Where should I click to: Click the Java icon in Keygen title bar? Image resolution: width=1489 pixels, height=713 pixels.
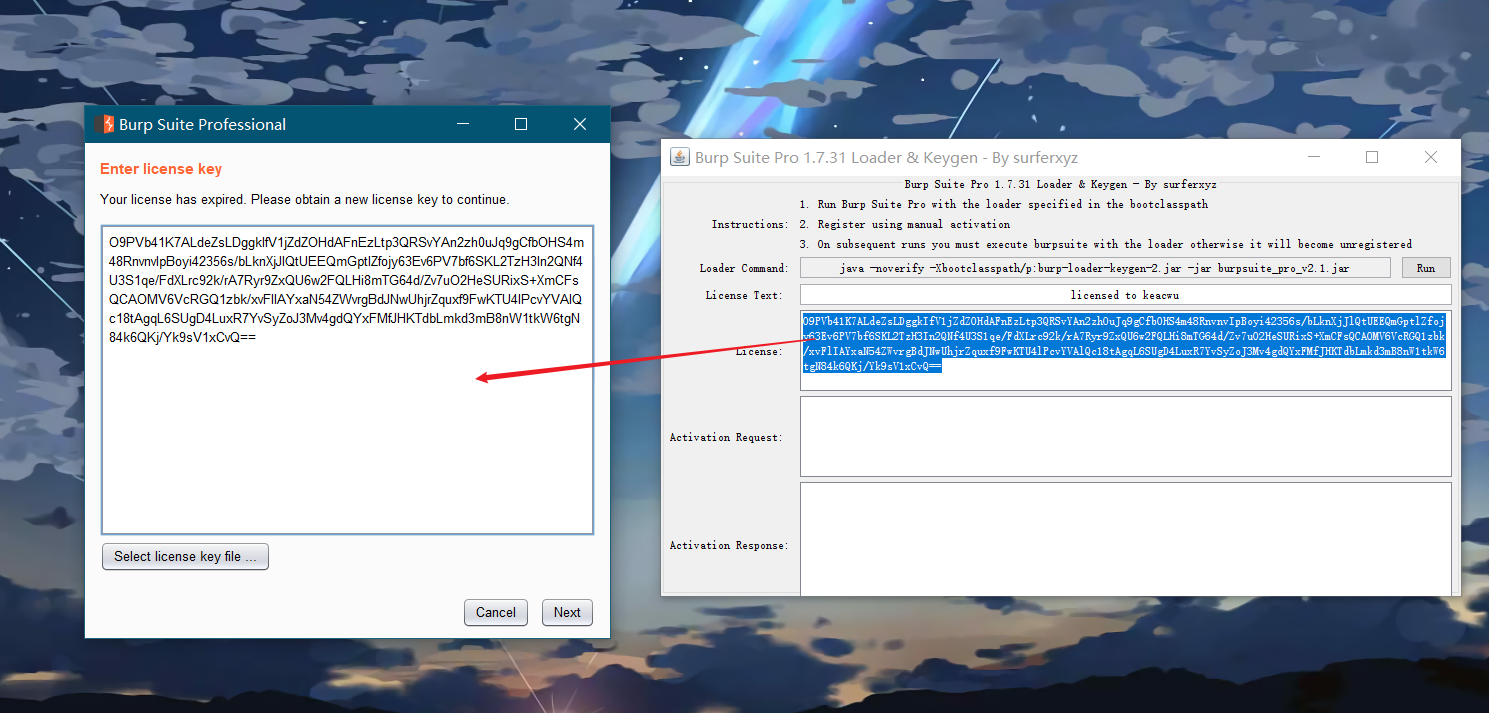[x=680, y=158]
